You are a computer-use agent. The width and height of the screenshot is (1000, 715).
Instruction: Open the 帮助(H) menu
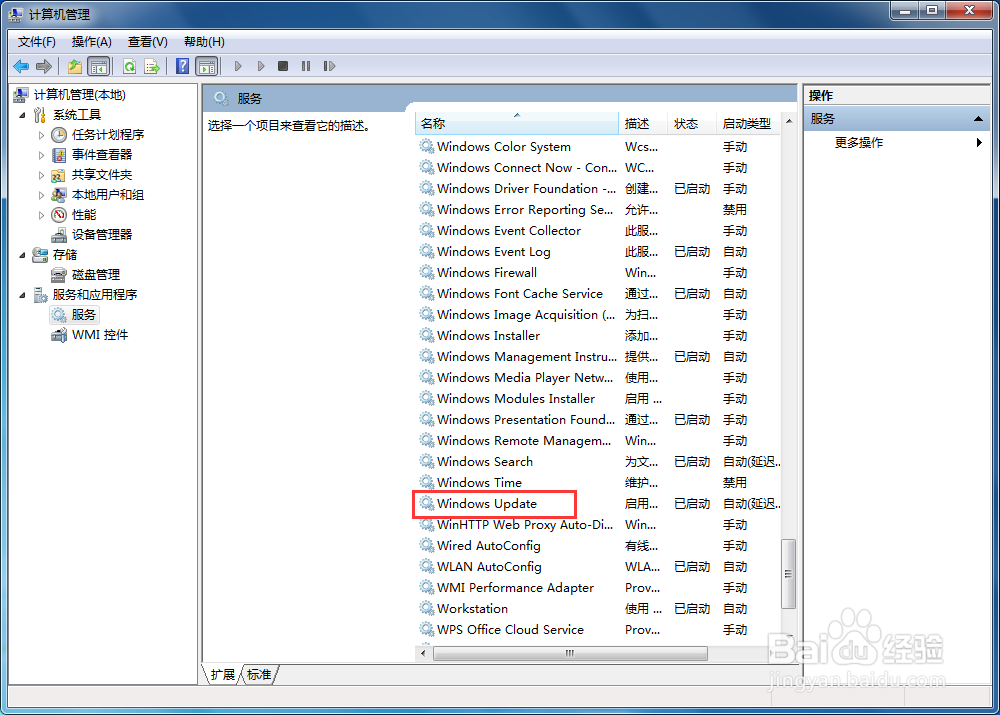pyautogui.click(x=204, y=42)
